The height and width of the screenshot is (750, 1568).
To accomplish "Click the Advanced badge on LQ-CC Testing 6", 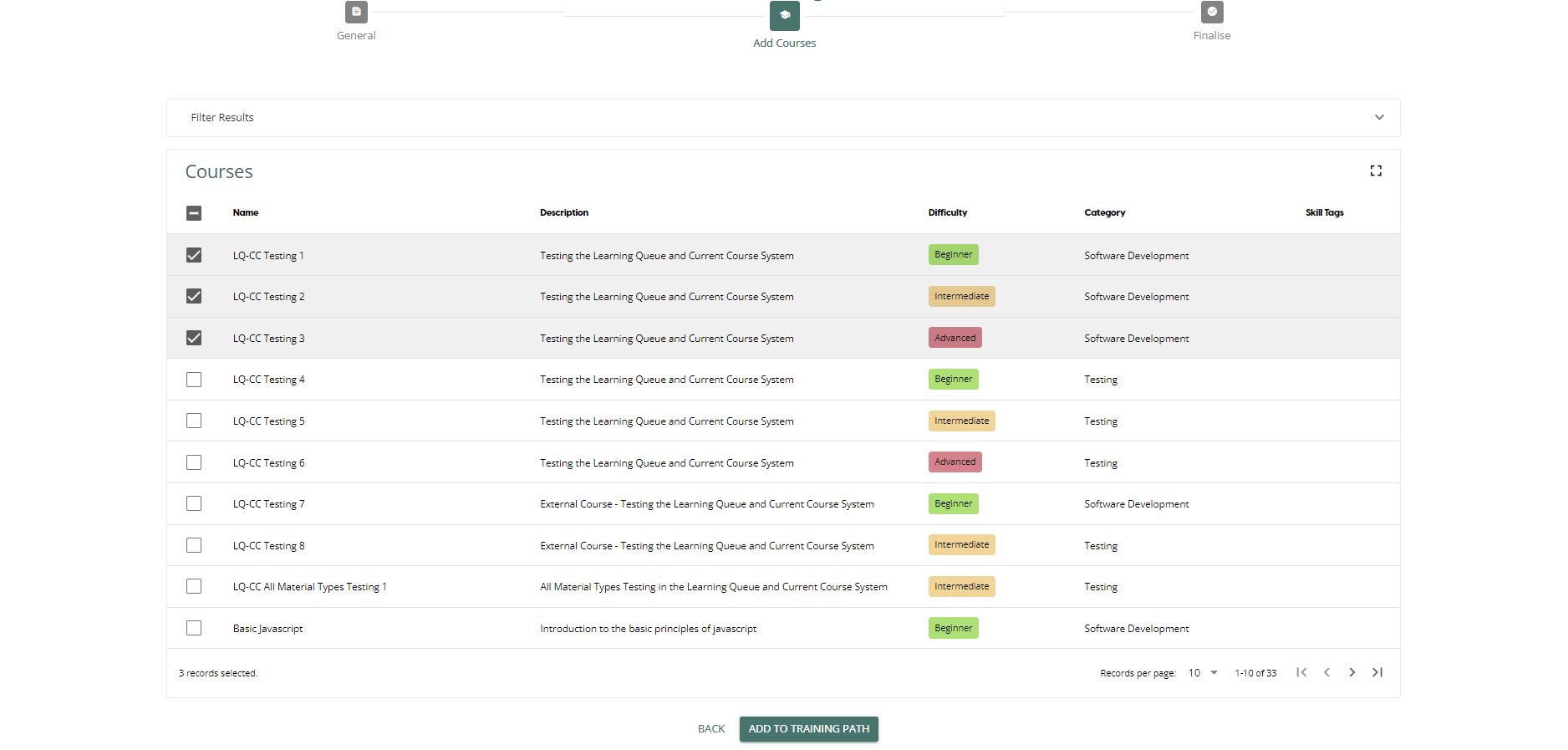I will point(955,462).
